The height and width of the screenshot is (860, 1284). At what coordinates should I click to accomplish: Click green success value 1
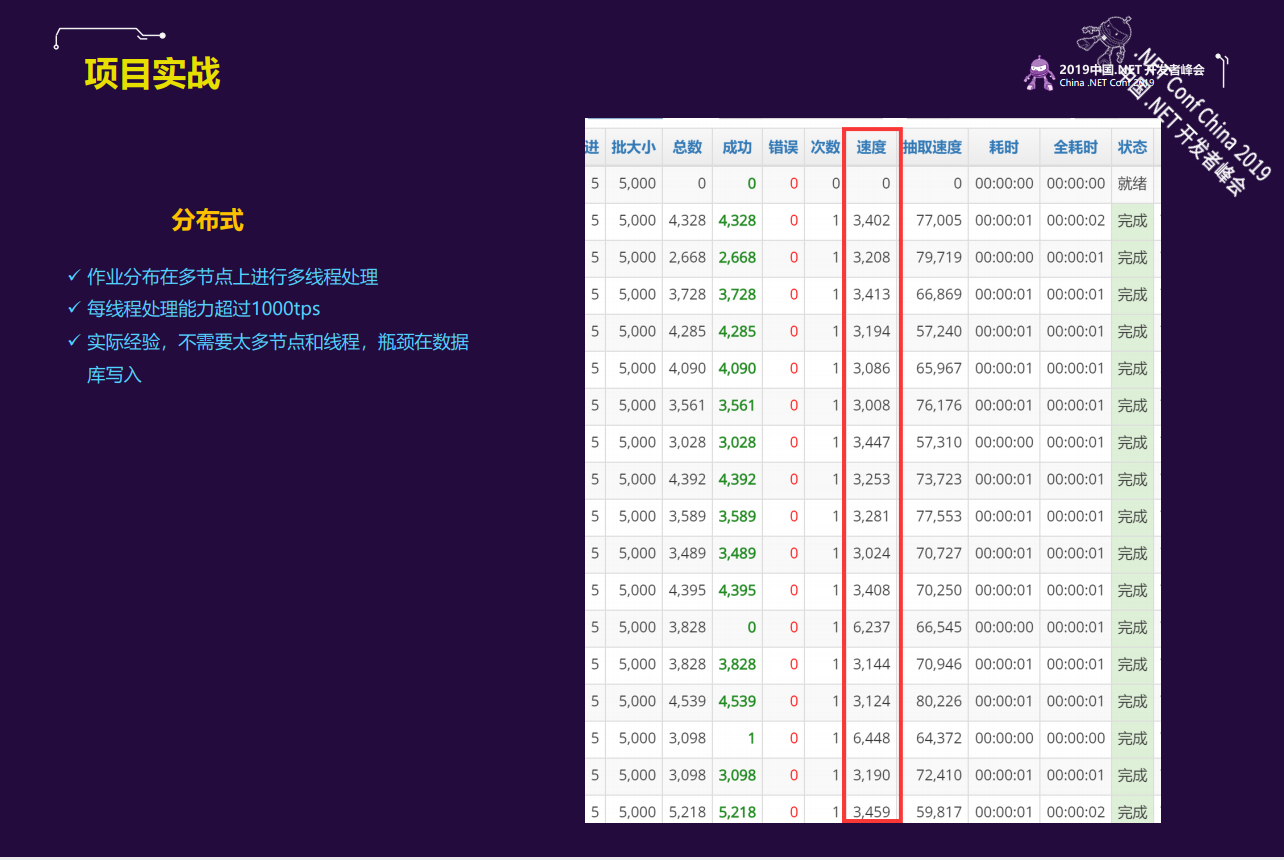751,739
